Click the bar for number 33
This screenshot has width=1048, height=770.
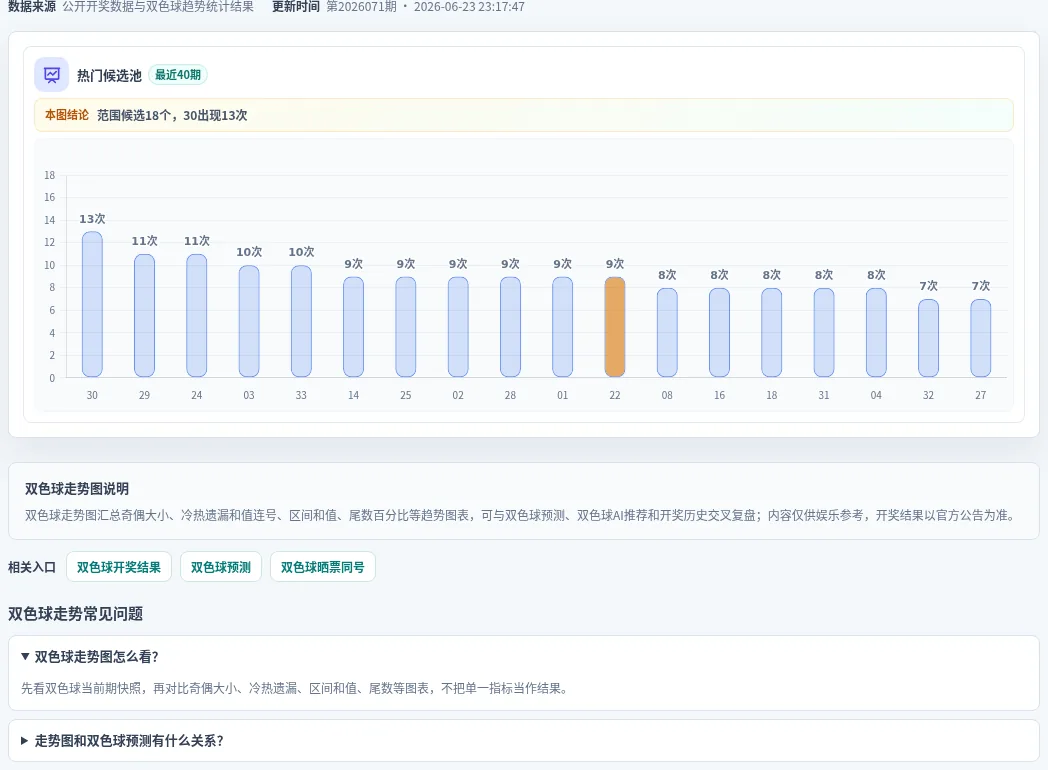[301, 322]
